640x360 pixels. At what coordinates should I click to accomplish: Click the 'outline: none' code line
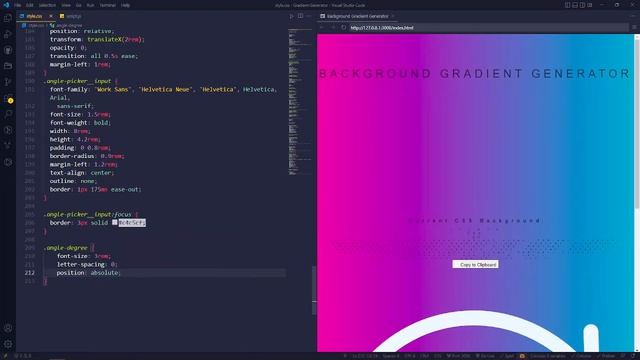point(73,181)
